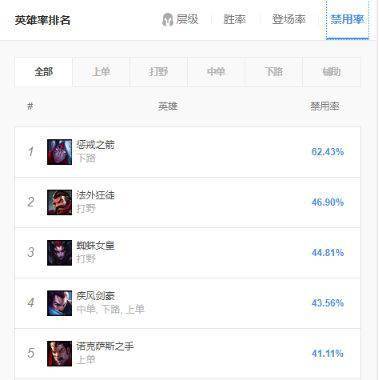Filter by 上单 position

click(x=101, y=72)
